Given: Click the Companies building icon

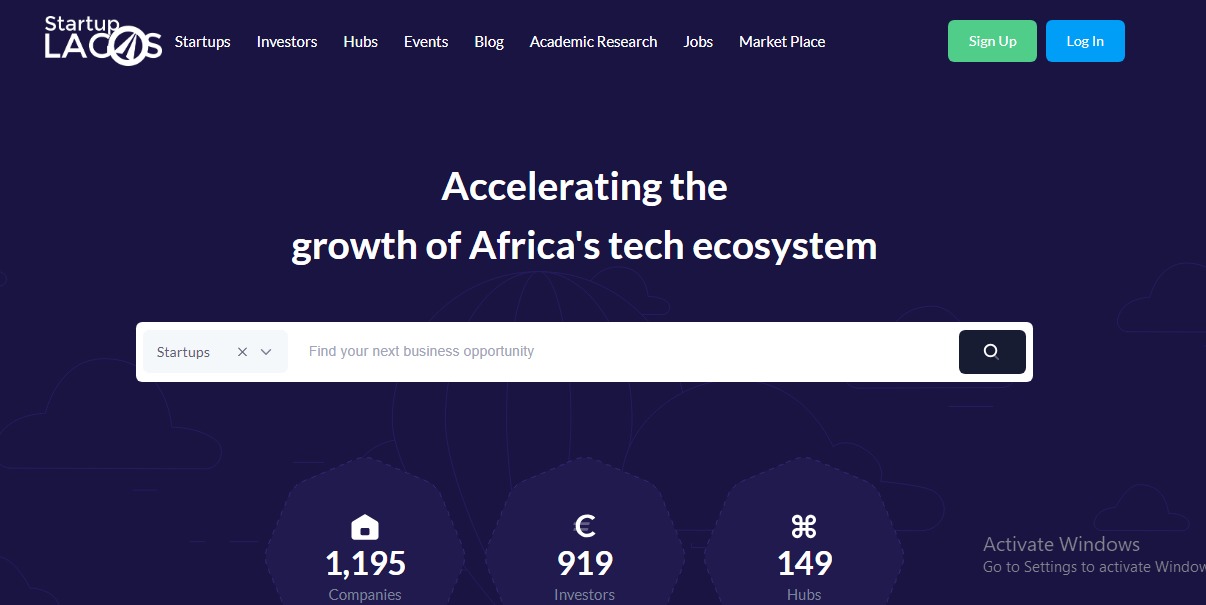Looking at the screenshot, I should 365,527.
